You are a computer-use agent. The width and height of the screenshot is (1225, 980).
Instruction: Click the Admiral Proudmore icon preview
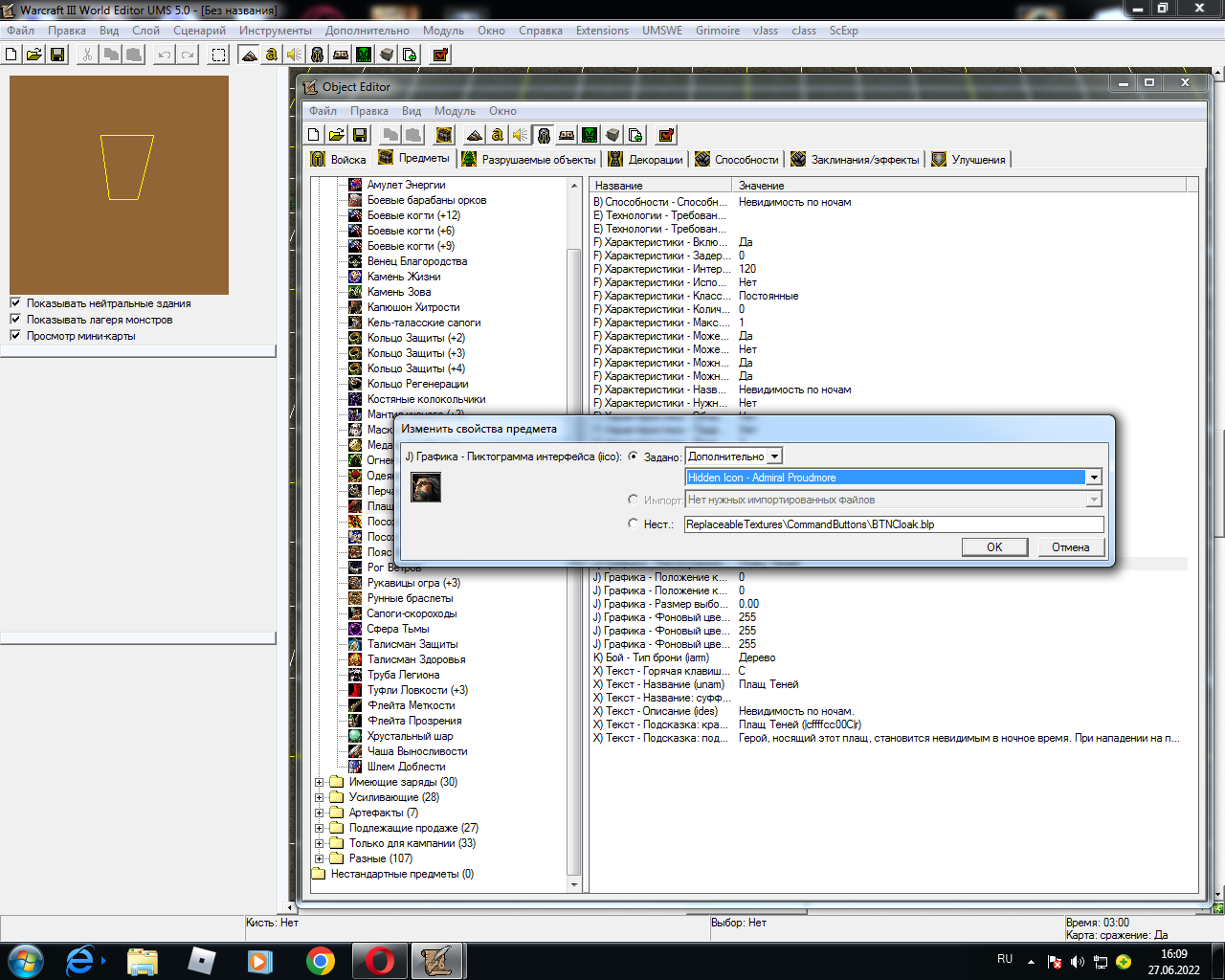point(426,487)
